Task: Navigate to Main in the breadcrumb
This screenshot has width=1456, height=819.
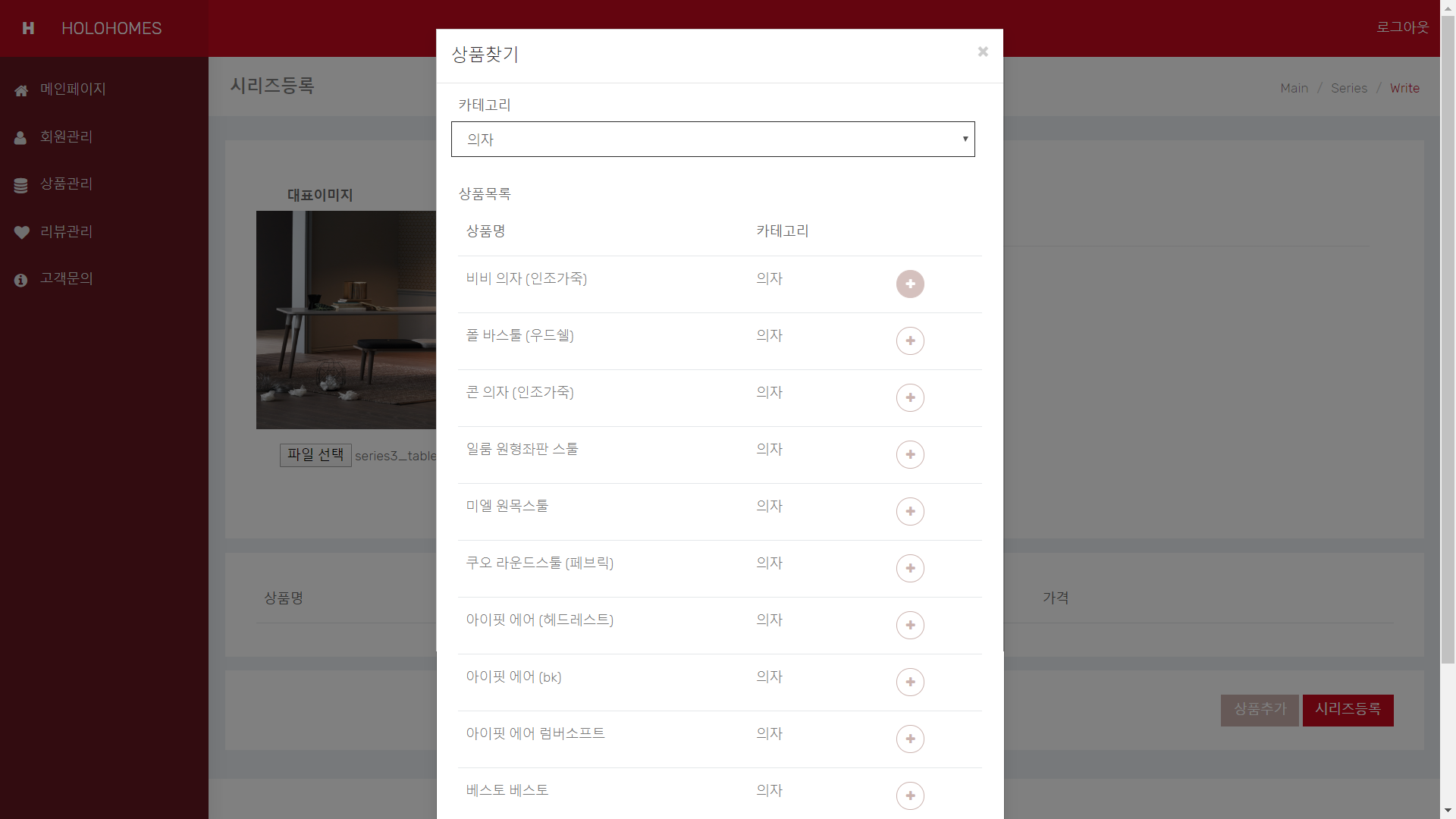Action: point(1293,88)
